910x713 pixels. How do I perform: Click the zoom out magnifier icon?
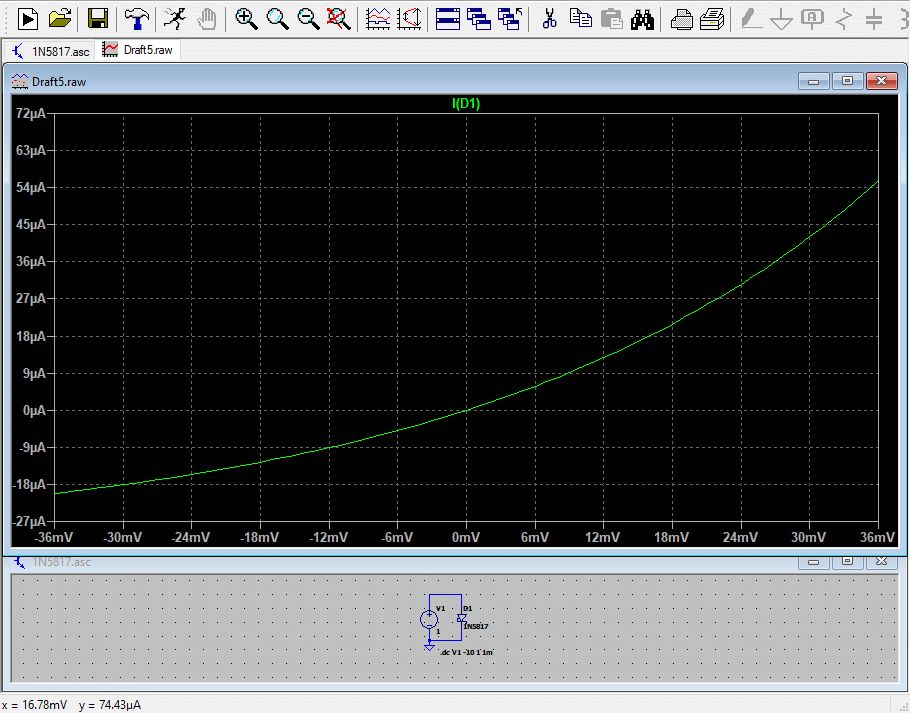309,18
